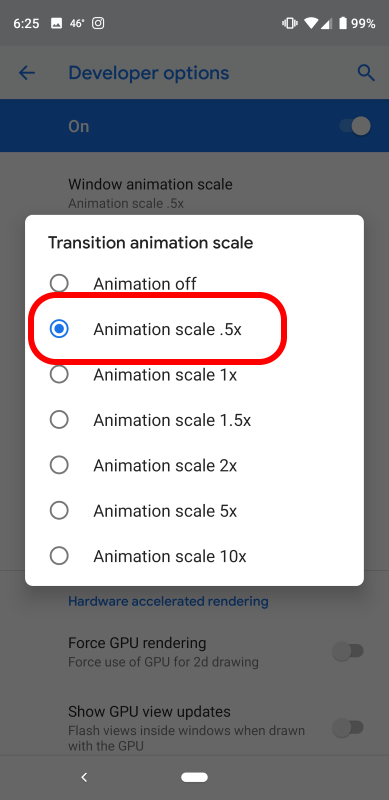Tap the back arrow beside Developer options
Screen dimensions: 389x800
click(27, 73)
